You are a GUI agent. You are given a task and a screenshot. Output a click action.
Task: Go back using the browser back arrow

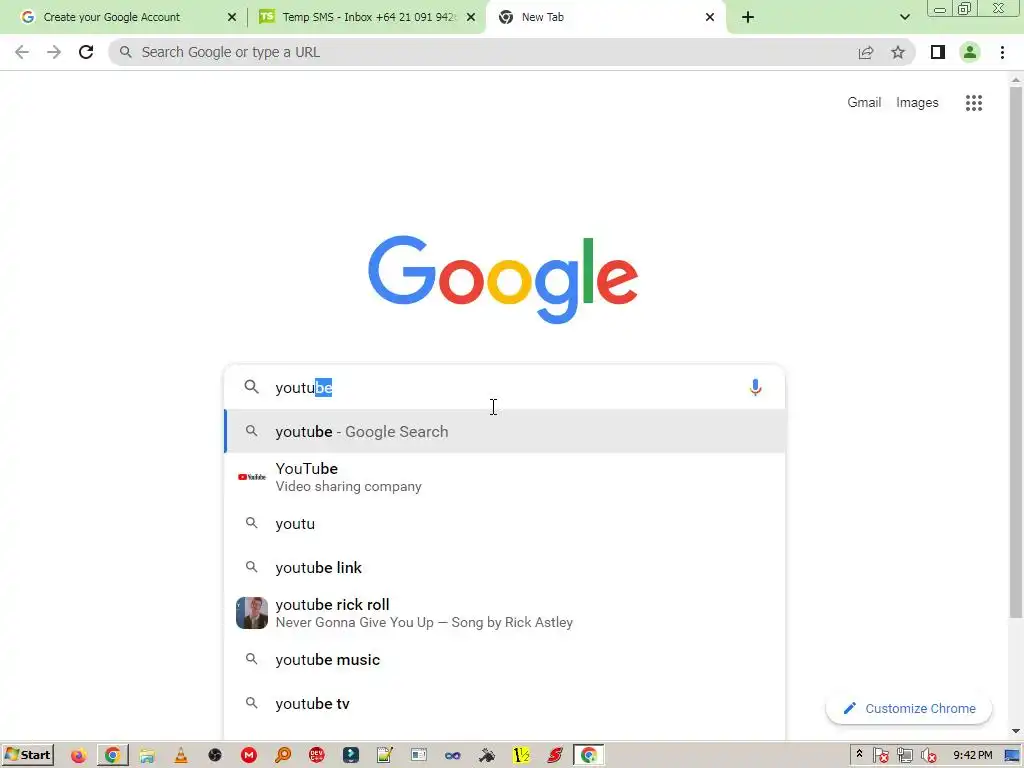pos(22,52)
